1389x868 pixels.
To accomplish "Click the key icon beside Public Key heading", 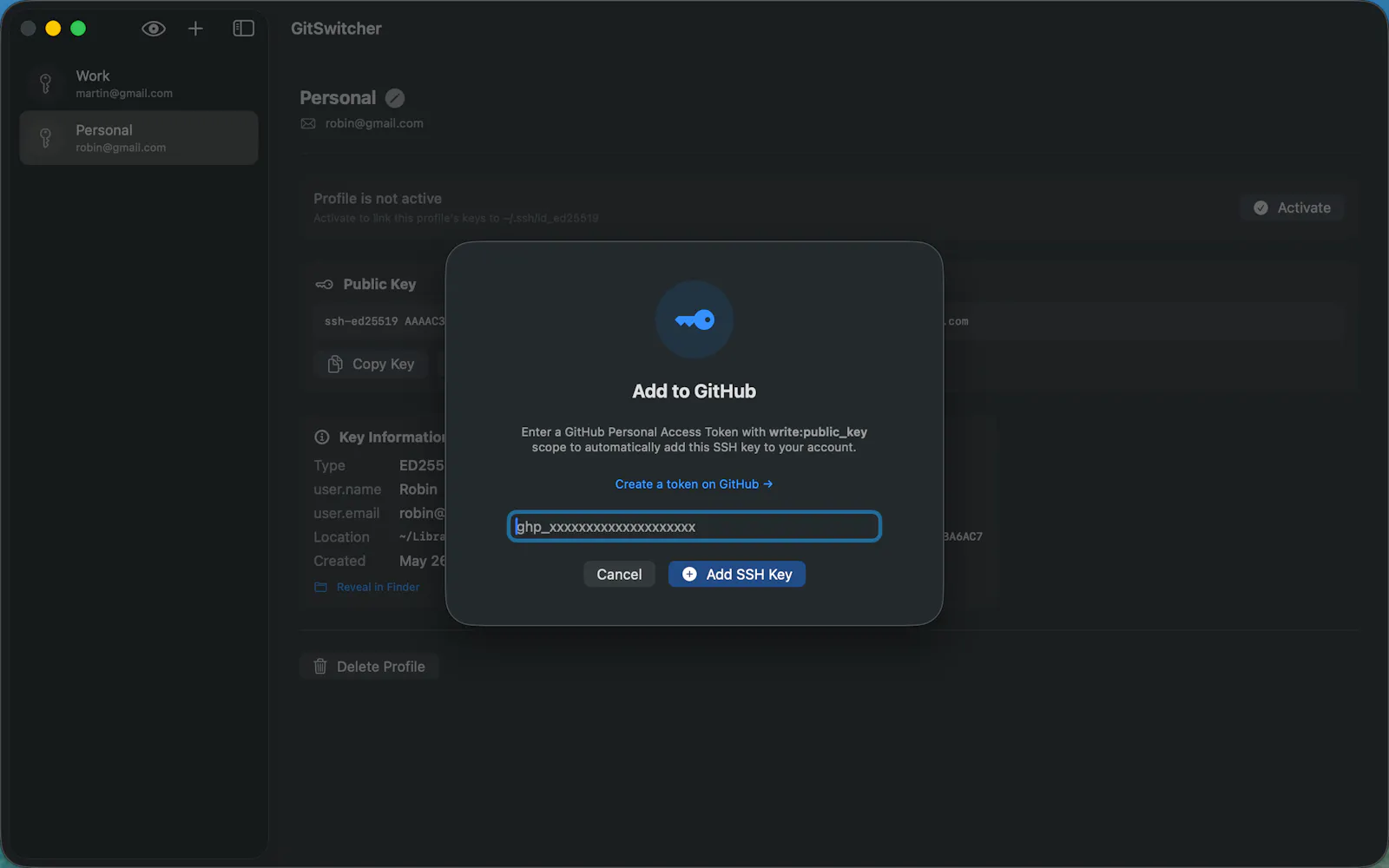I will click(x=324, y=285).
